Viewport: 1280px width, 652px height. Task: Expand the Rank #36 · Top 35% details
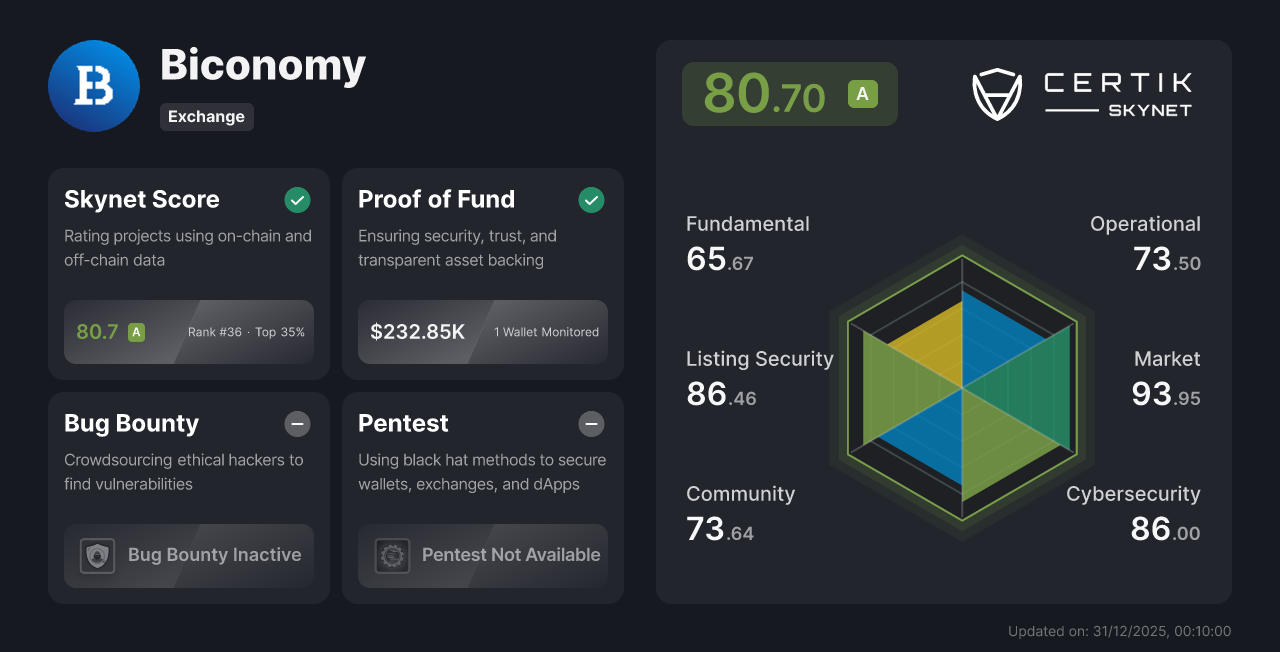(x=245, y=332)
